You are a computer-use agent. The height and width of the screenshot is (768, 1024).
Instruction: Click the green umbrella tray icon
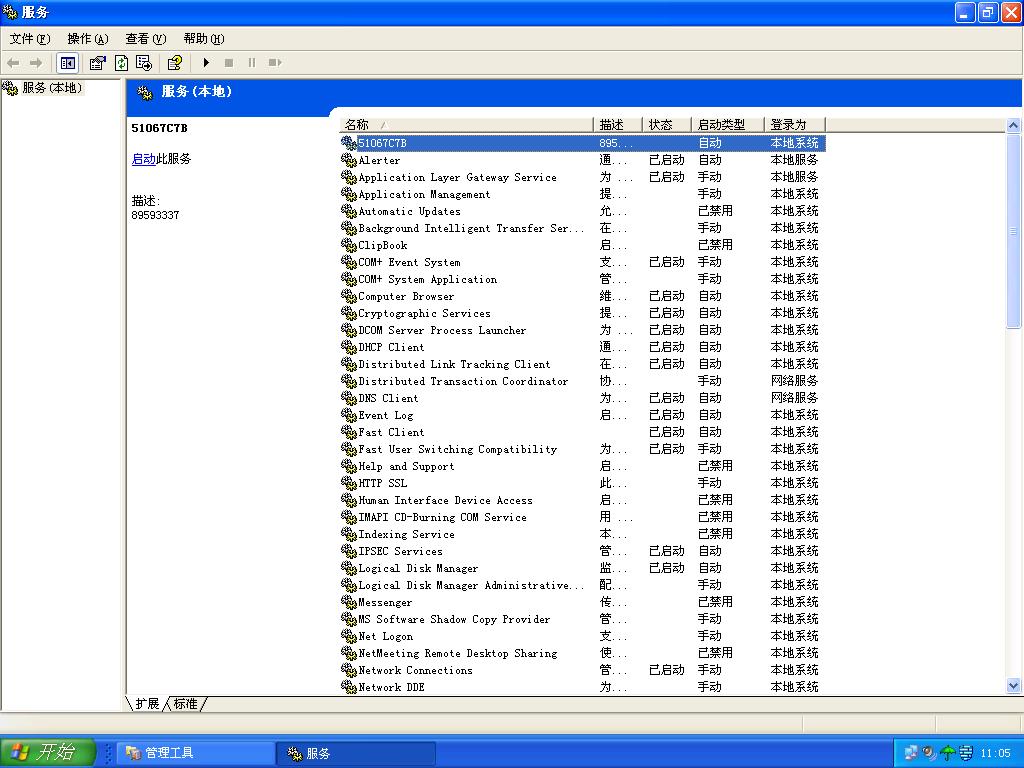tap(948, 753)
